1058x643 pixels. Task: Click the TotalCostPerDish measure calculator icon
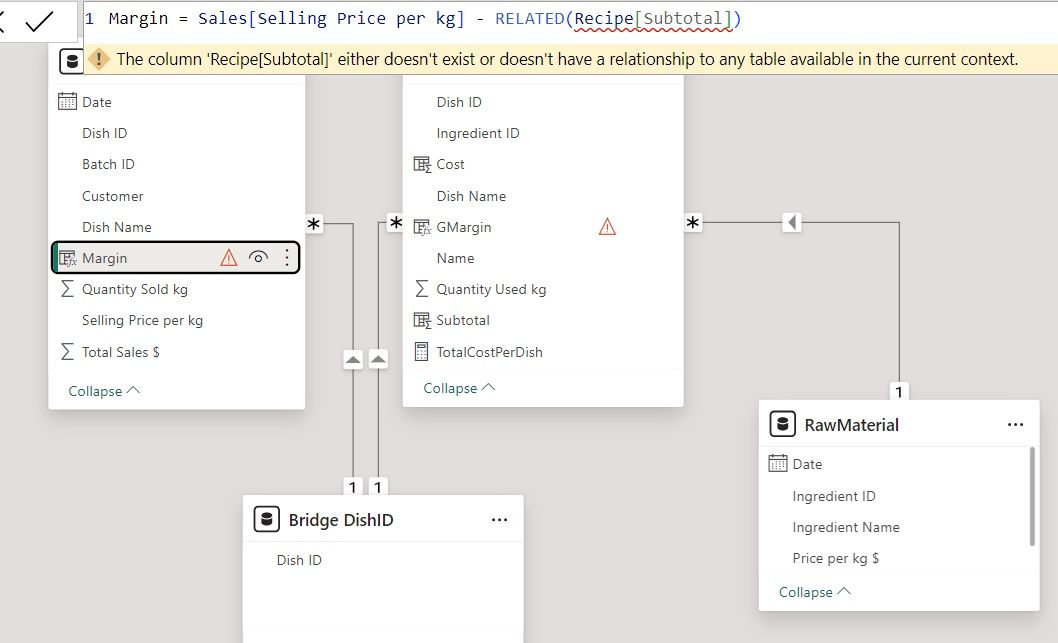click(421, 352)
